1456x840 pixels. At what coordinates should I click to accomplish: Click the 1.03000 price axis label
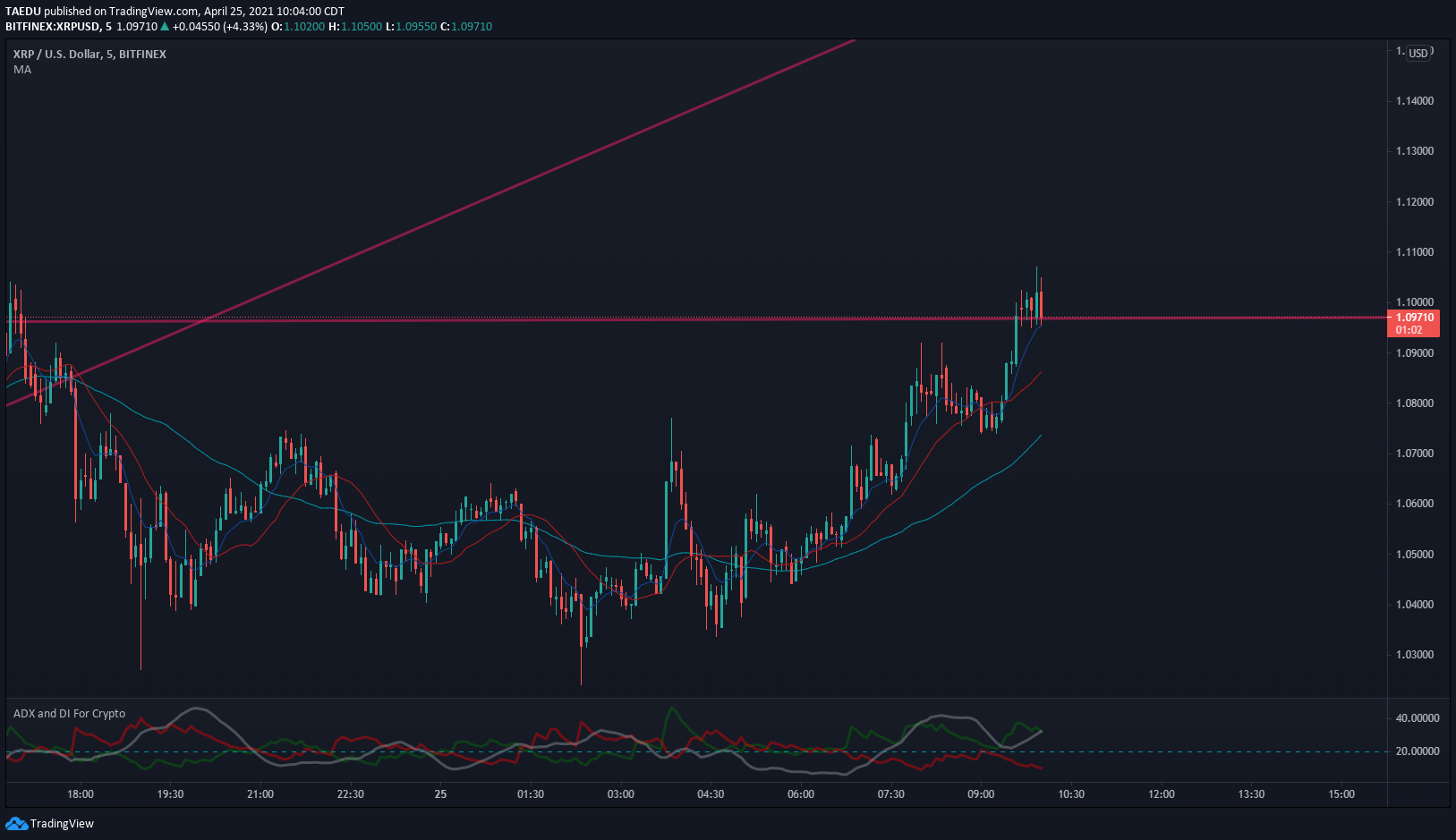1415,655
